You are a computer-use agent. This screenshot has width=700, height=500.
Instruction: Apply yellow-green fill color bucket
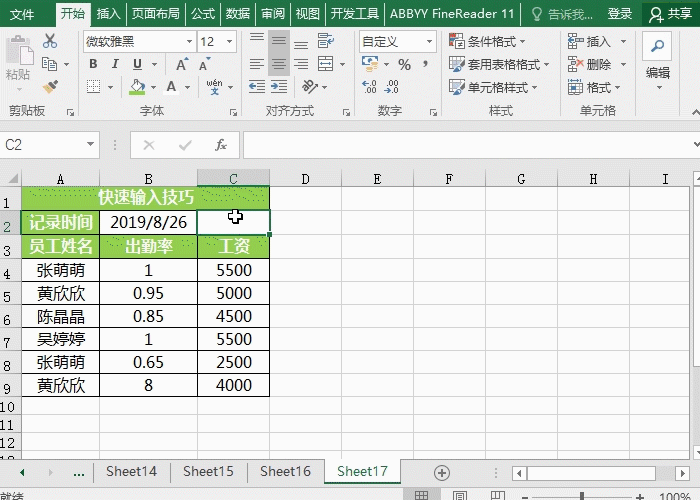click(x=137, y=87)
